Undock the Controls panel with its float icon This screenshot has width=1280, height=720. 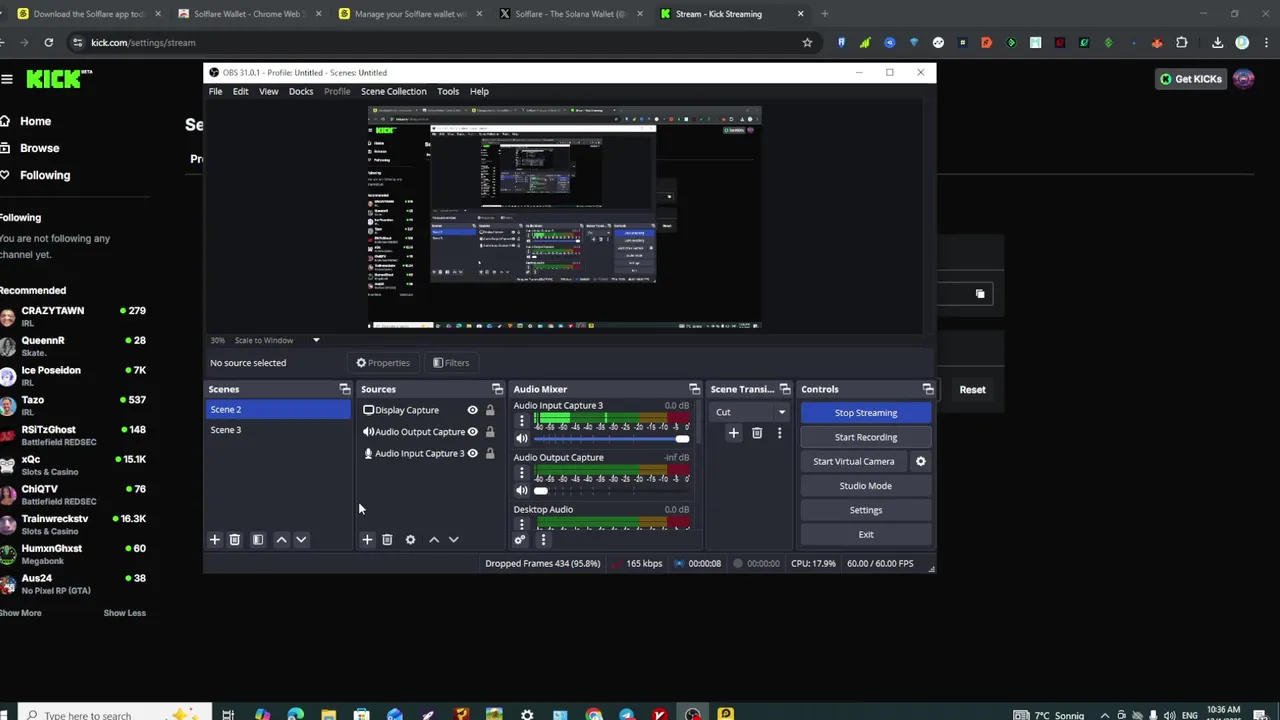click(928, 389)
